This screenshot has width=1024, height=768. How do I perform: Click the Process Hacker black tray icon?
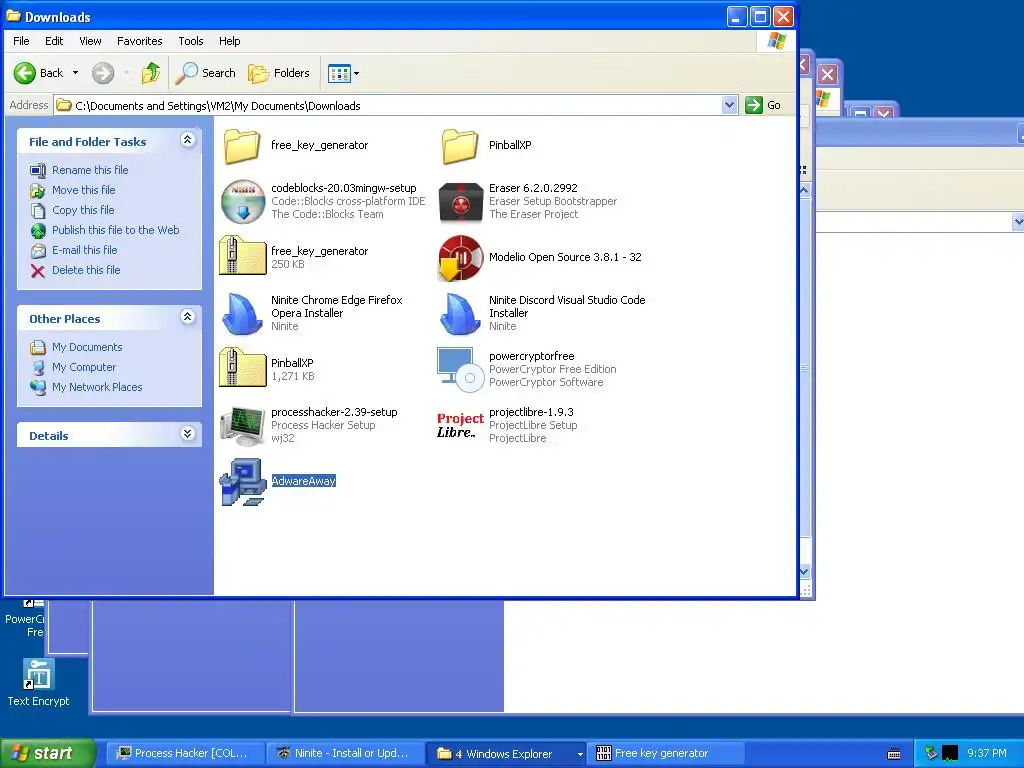[950, 754]
